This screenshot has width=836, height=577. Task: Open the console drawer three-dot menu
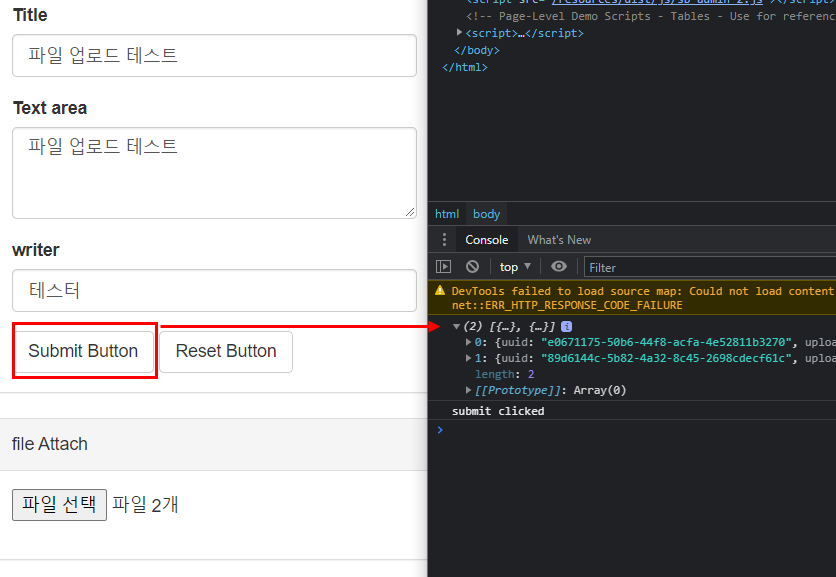point(444,239)
